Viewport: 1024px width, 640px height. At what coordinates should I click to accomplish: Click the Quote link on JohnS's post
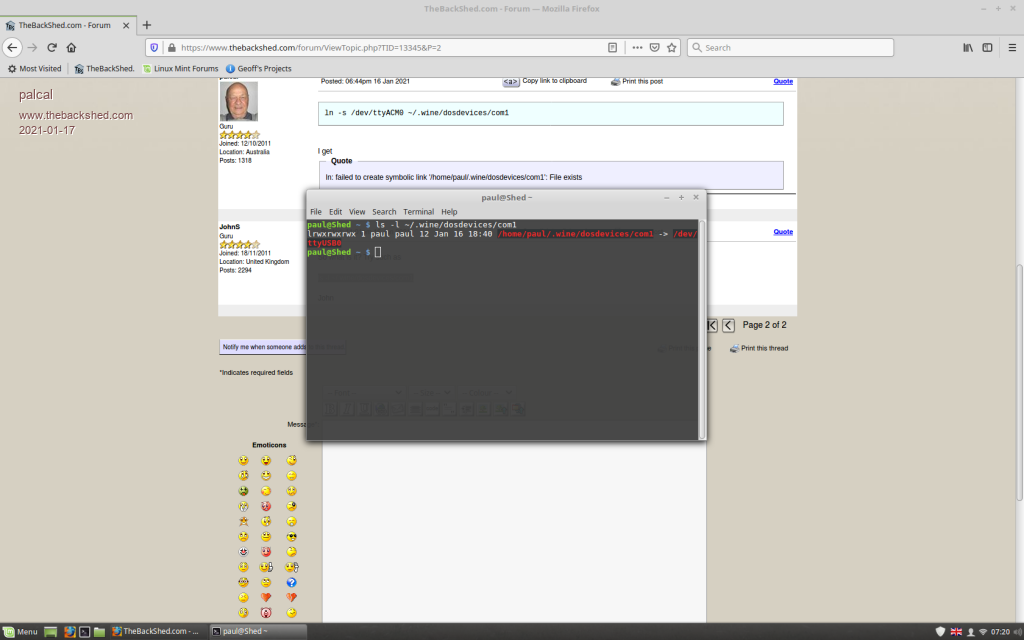(x=782, y=232)
